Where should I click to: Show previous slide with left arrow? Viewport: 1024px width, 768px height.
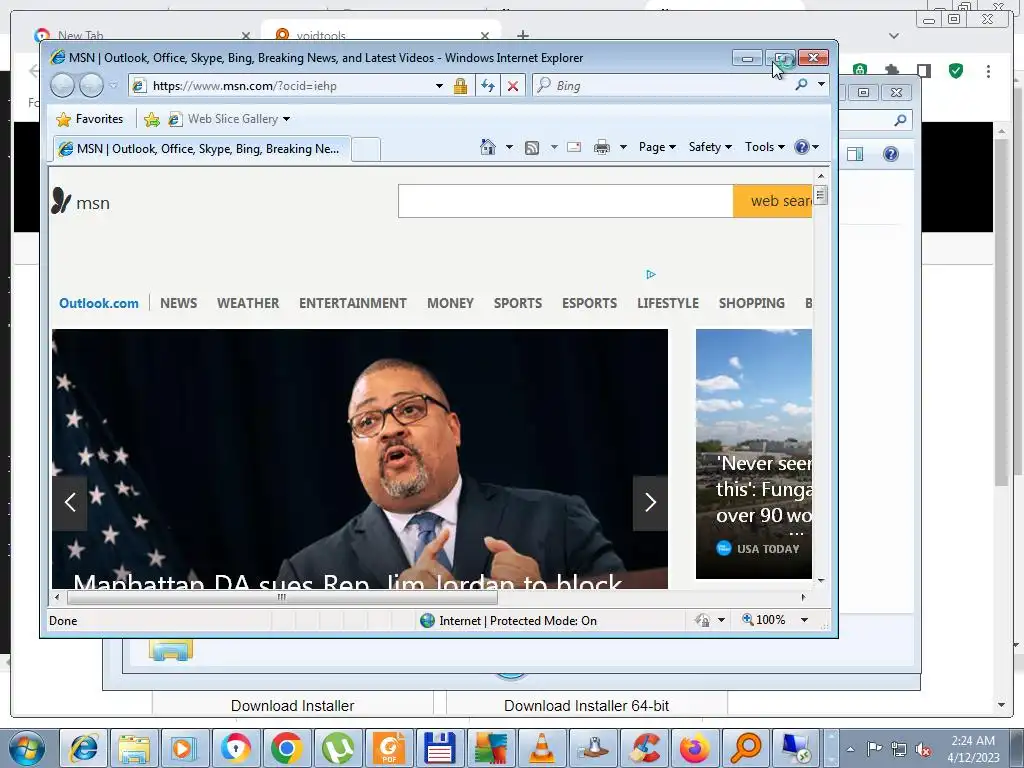[x=70, y=502]
